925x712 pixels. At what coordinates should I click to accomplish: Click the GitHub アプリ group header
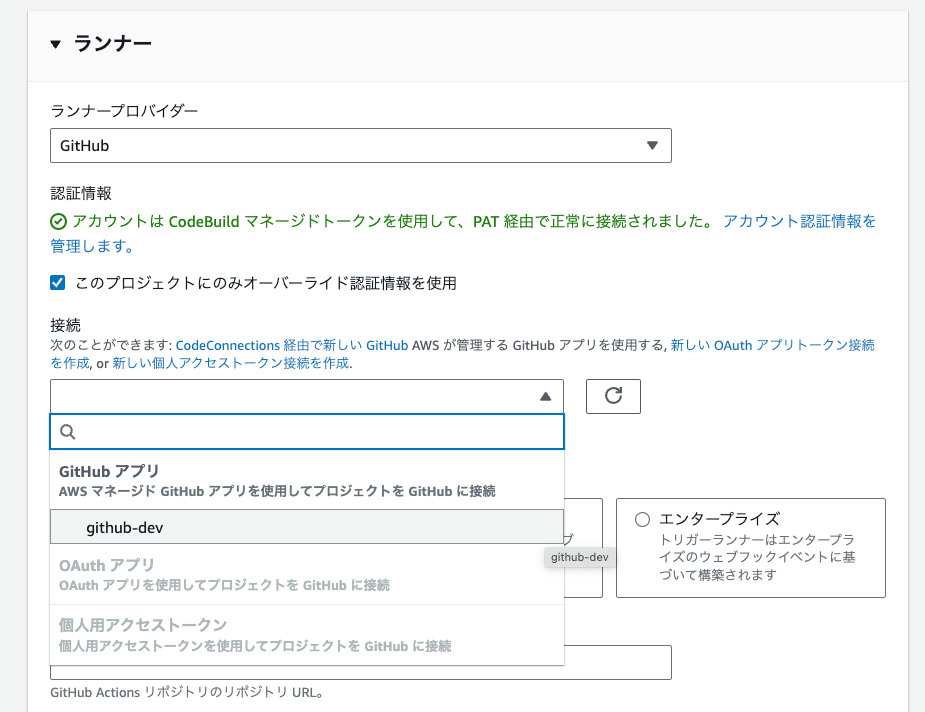pyautogui.click(x=307, y=480)
